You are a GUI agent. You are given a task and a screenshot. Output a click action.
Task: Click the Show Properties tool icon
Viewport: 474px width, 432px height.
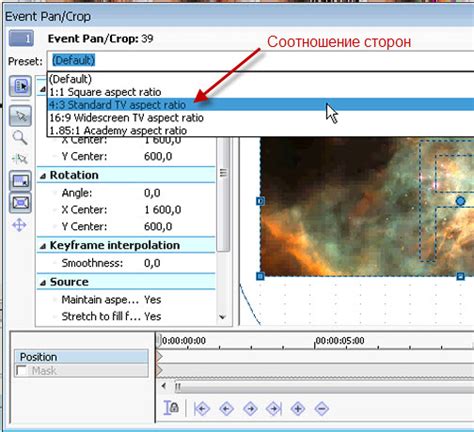pos(21,86)
